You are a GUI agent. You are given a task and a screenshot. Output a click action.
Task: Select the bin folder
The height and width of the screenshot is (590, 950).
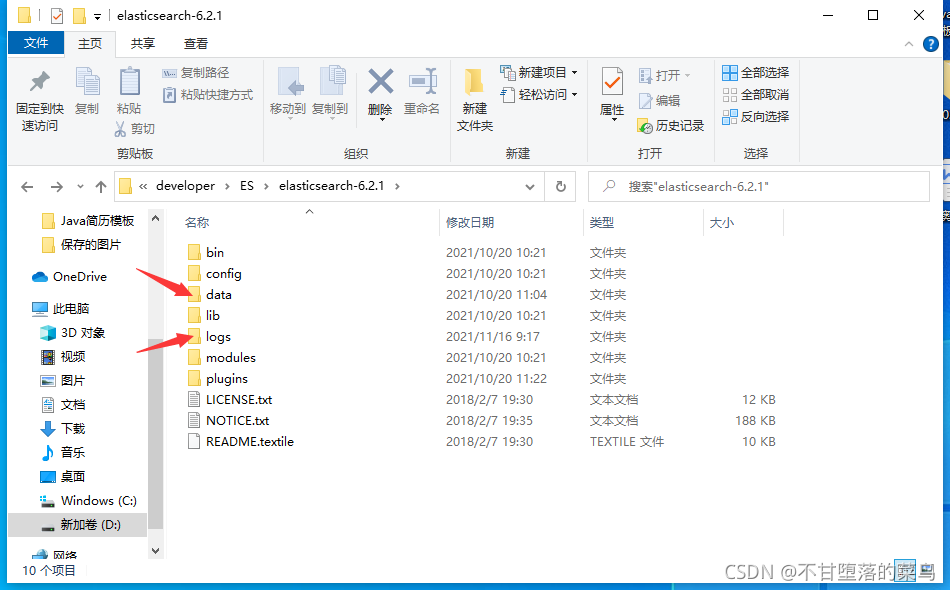click(x=206, y=253)
